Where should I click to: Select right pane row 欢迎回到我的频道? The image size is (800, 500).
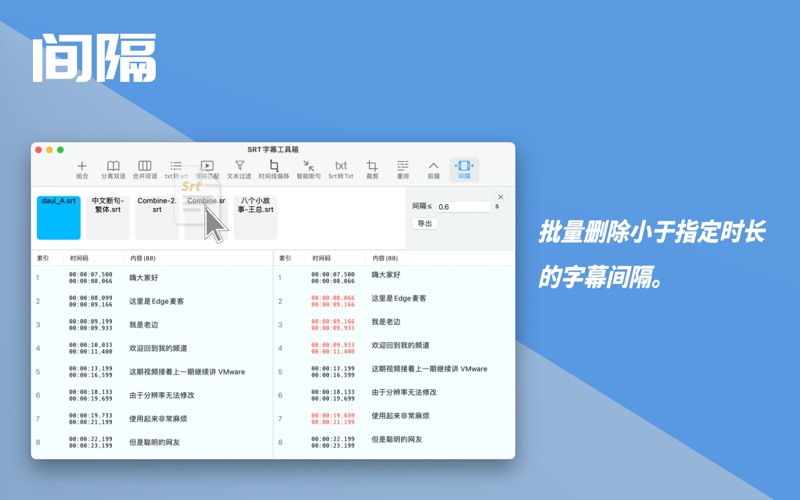394,348
